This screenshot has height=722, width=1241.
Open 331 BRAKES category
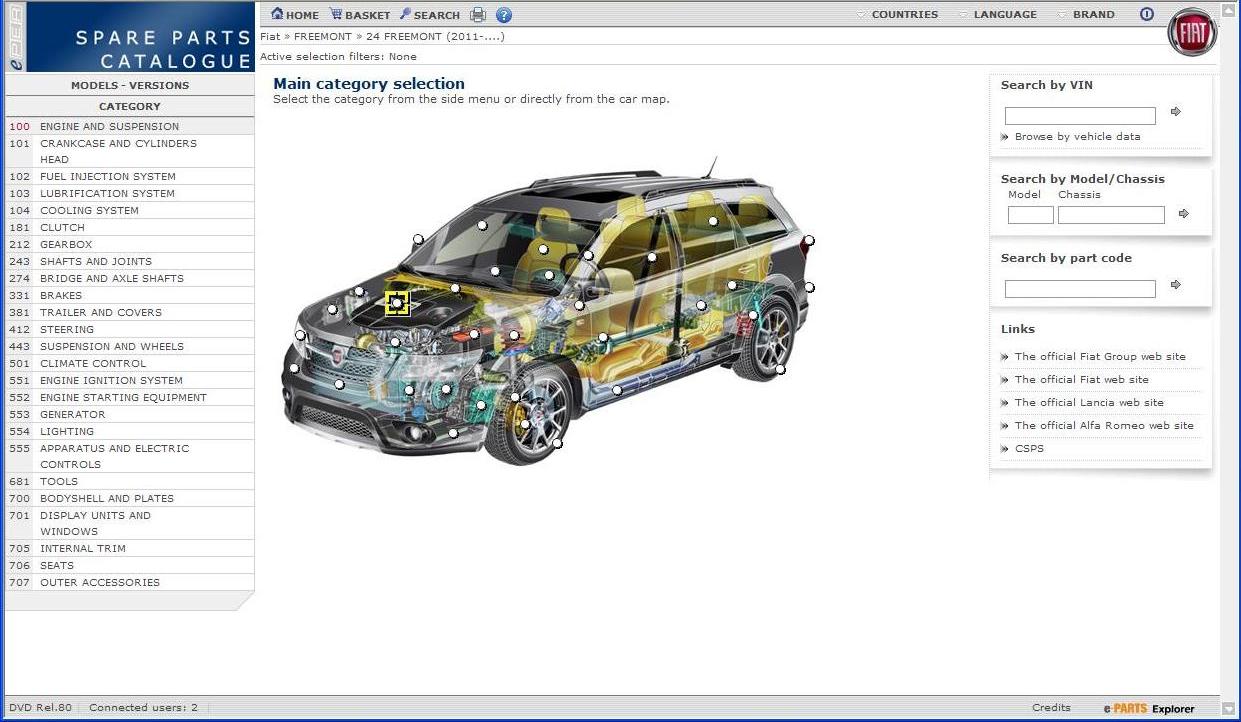click(130, 296)
